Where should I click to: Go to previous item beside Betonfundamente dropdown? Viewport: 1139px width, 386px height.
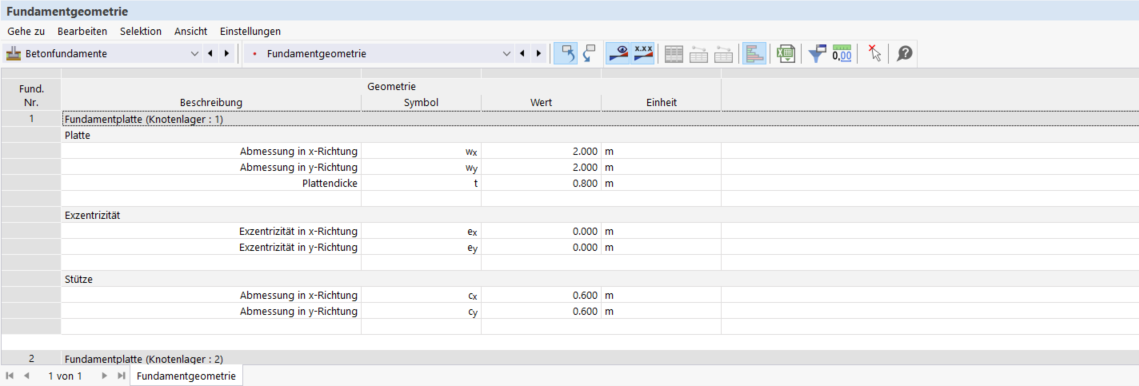point(210,54)
